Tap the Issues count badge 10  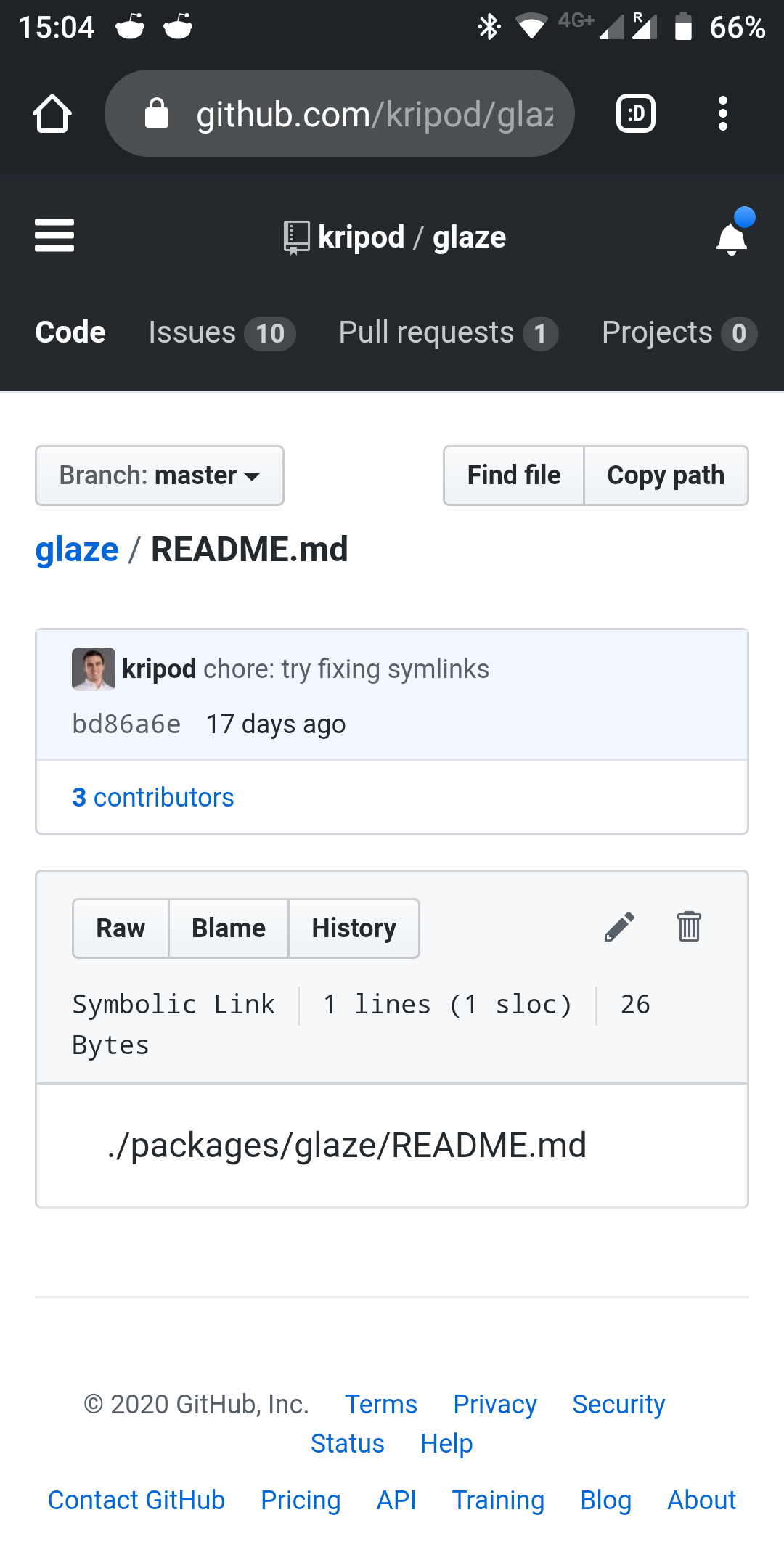click(x=270, y=334)
